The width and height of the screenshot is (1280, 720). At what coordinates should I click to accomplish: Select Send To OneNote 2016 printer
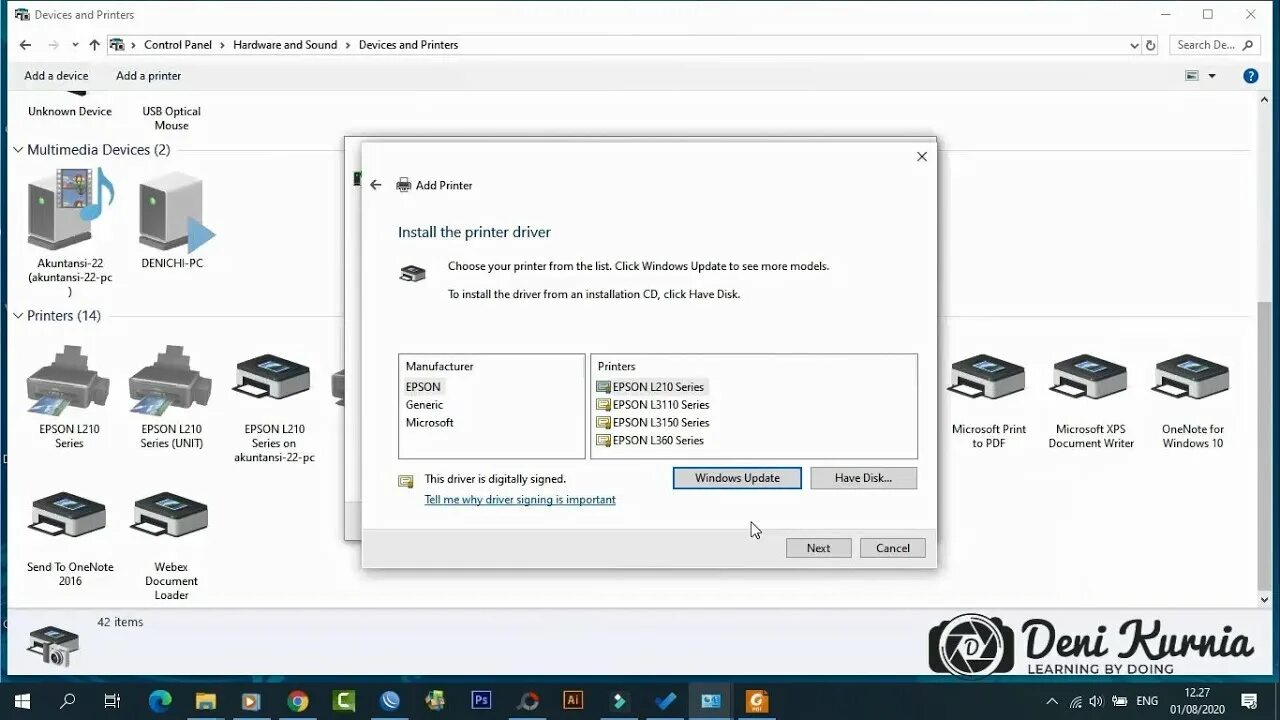(x=70, y=538)
